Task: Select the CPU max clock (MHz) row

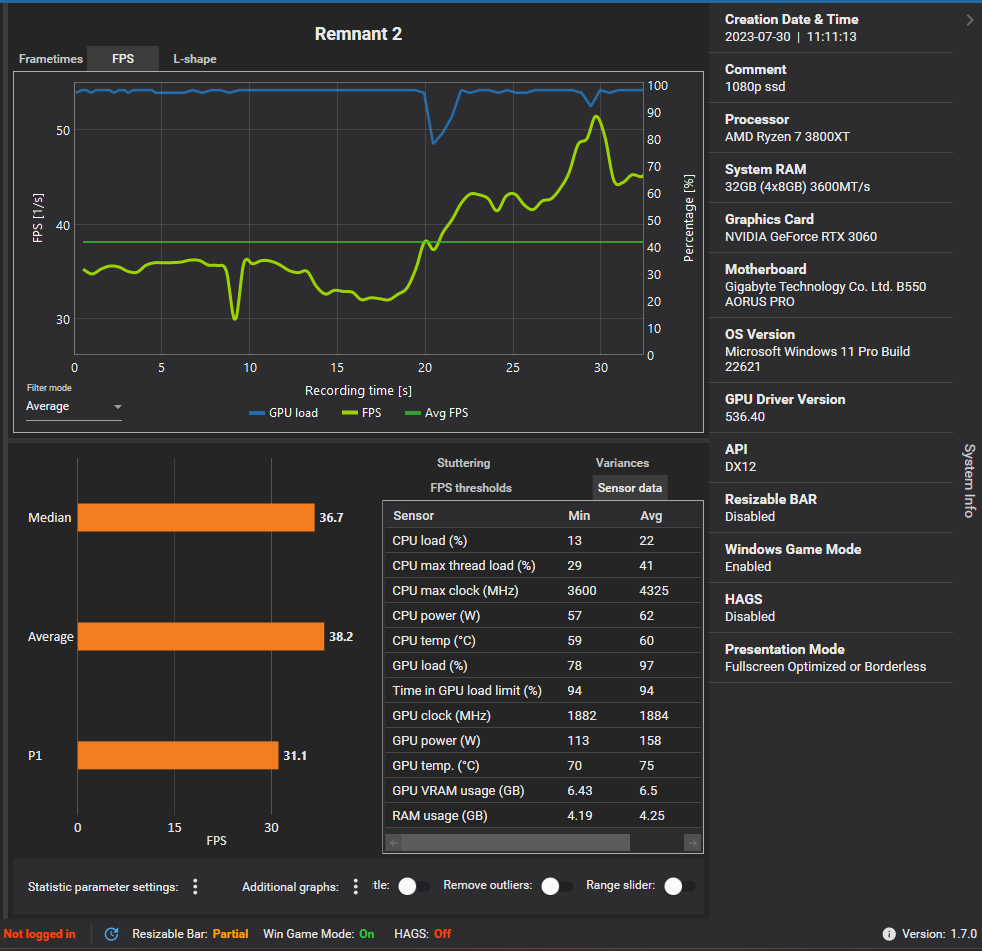Action: pyautogui.click(x=542, y=590)
